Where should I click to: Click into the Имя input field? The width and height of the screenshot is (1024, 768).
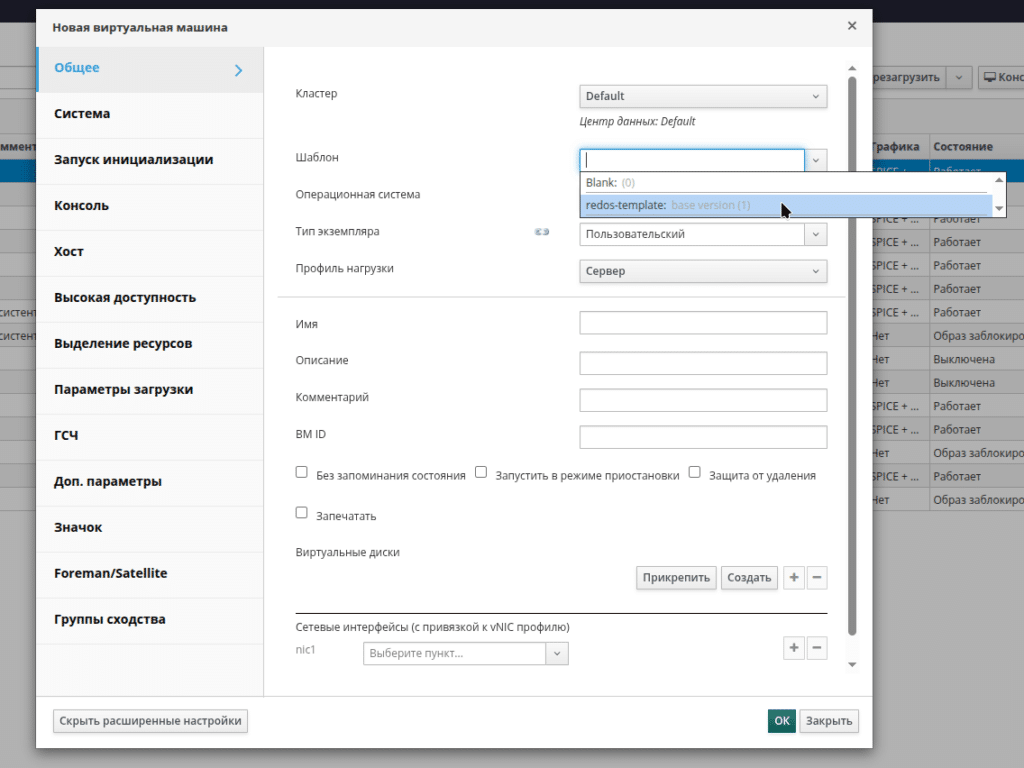(703, 323)
